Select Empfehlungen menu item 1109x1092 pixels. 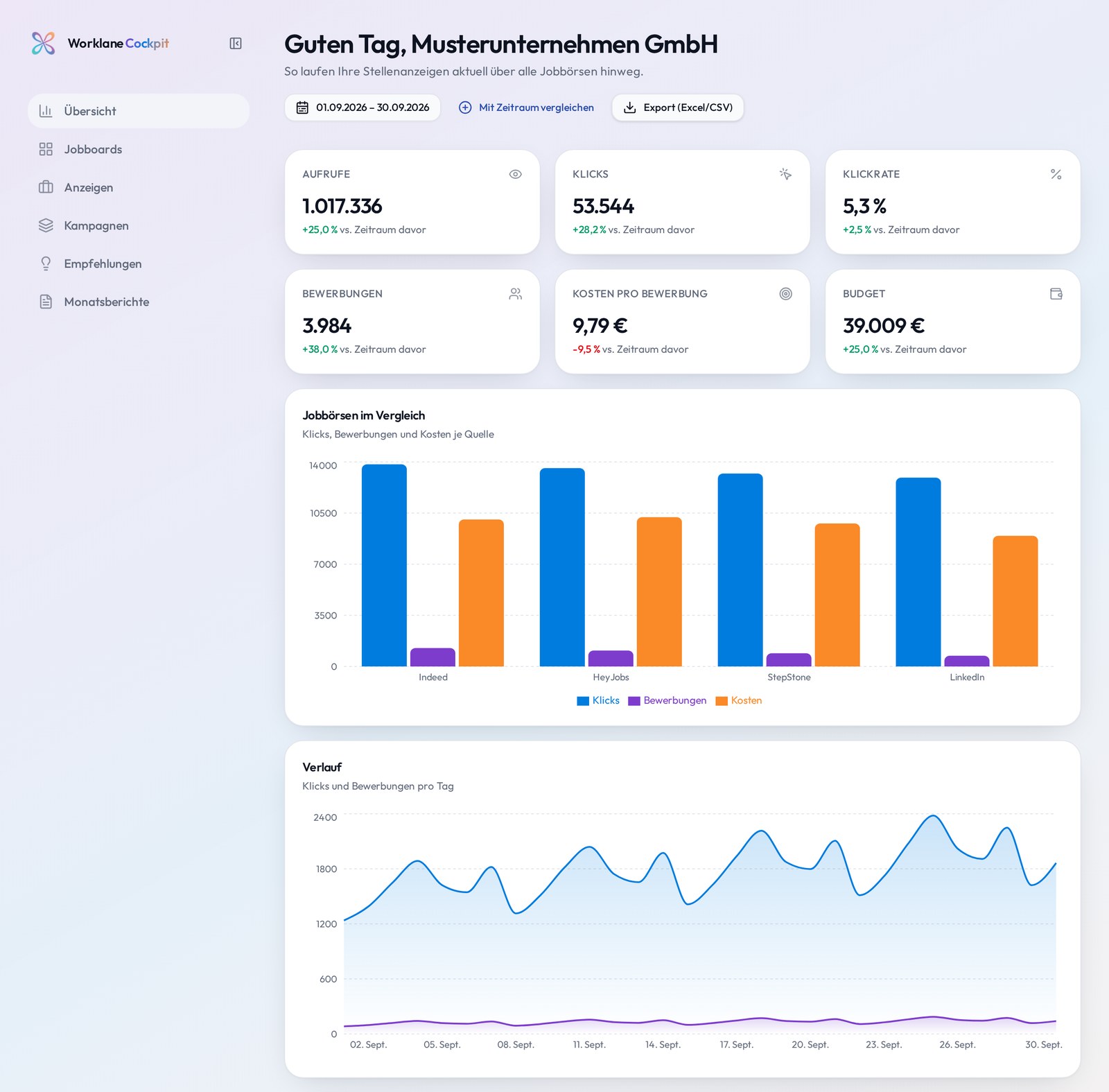pyautogui.click(x=139, y=263)
